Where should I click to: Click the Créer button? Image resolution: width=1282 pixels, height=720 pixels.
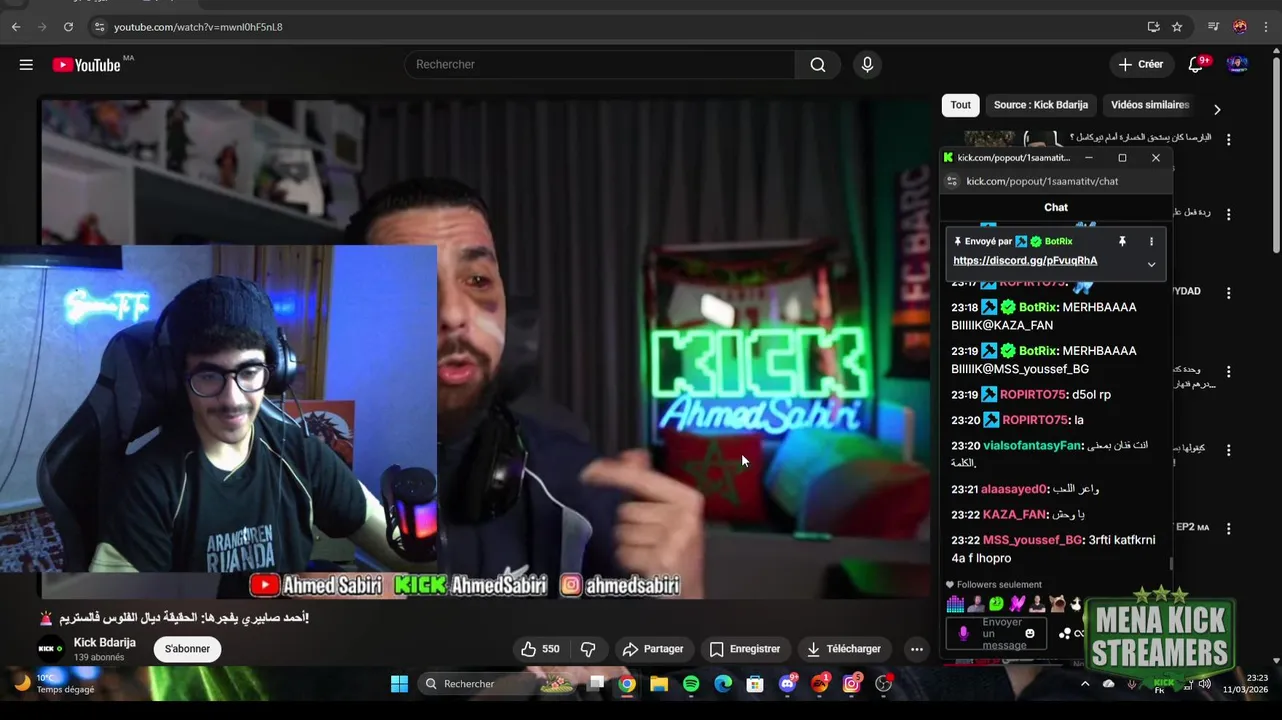click(x=1141, y=65)
